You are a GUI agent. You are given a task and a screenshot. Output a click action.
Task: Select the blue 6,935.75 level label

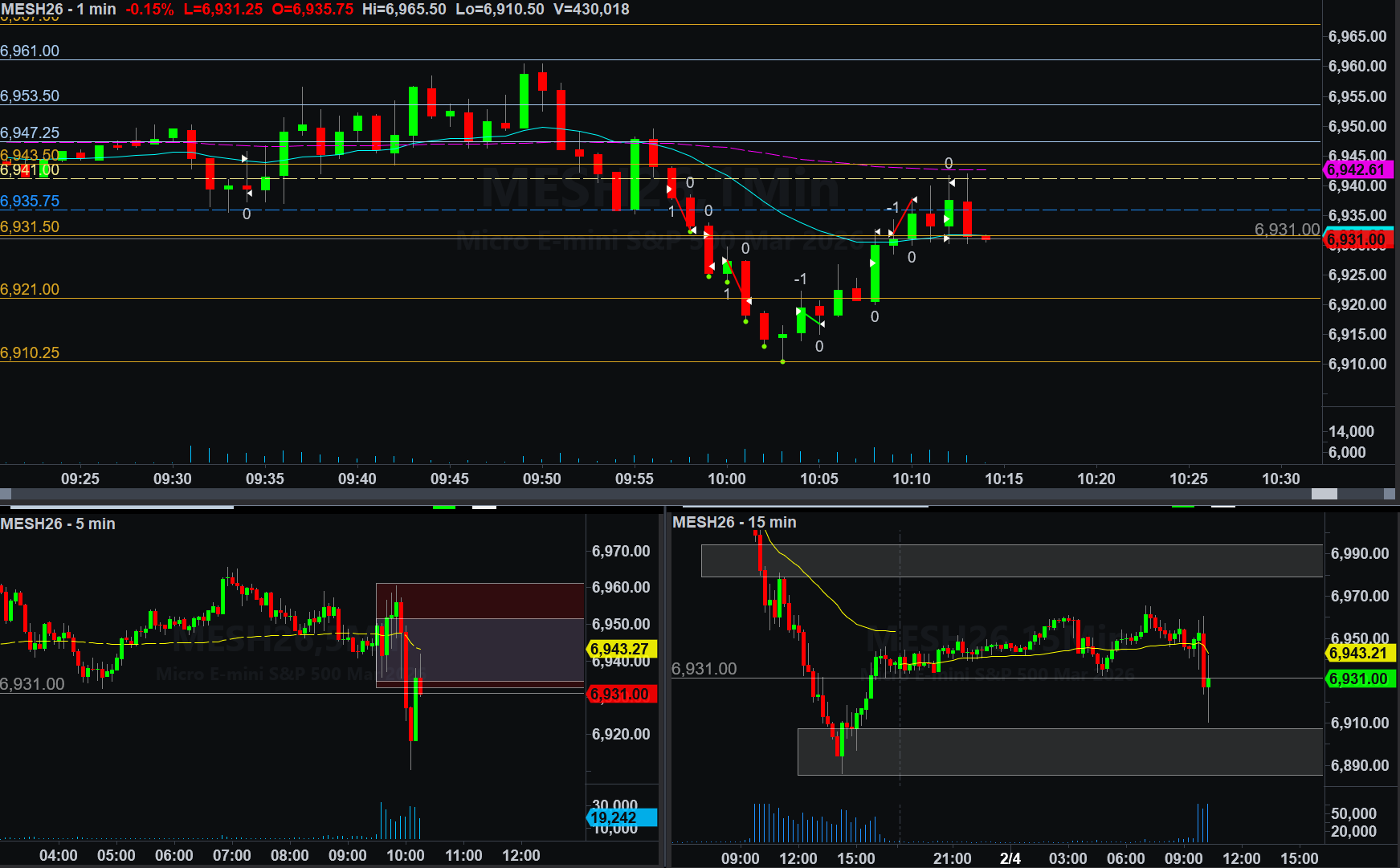point(30,201)
